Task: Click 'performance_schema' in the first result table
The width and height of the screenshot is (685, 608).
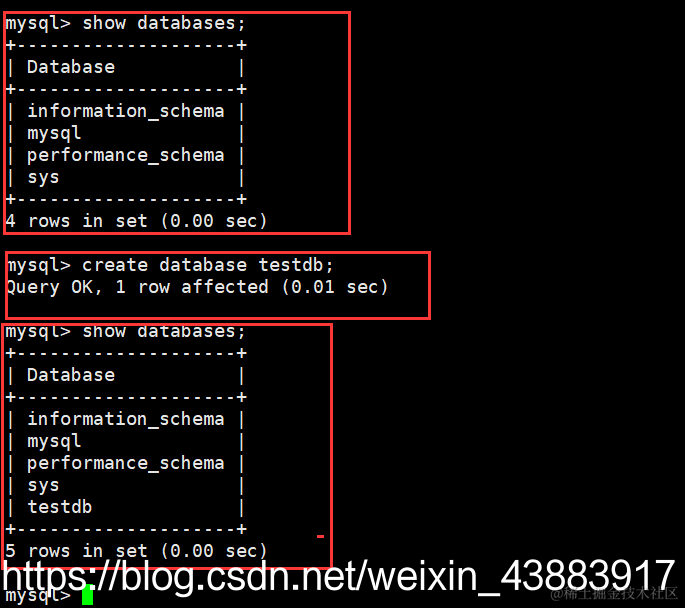Action: [126, 155]
